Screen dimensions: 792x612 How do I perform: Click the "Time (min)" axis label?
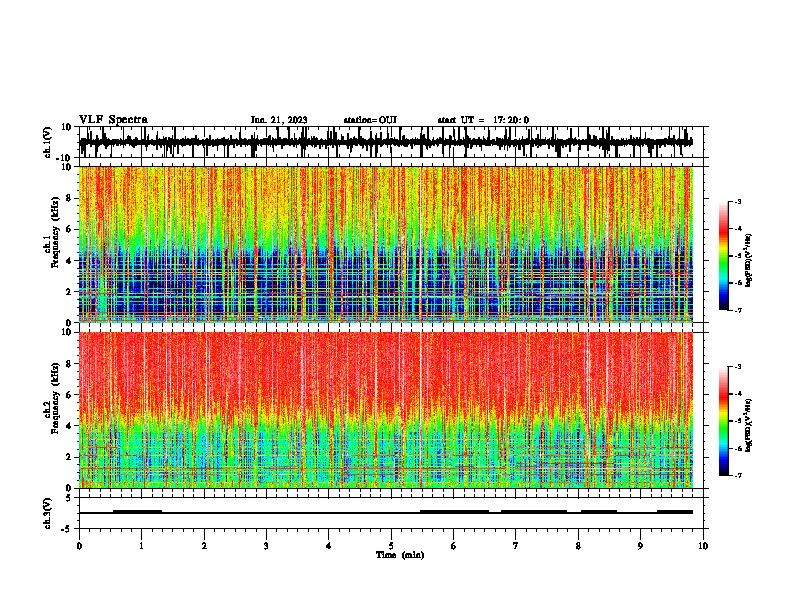400,555
